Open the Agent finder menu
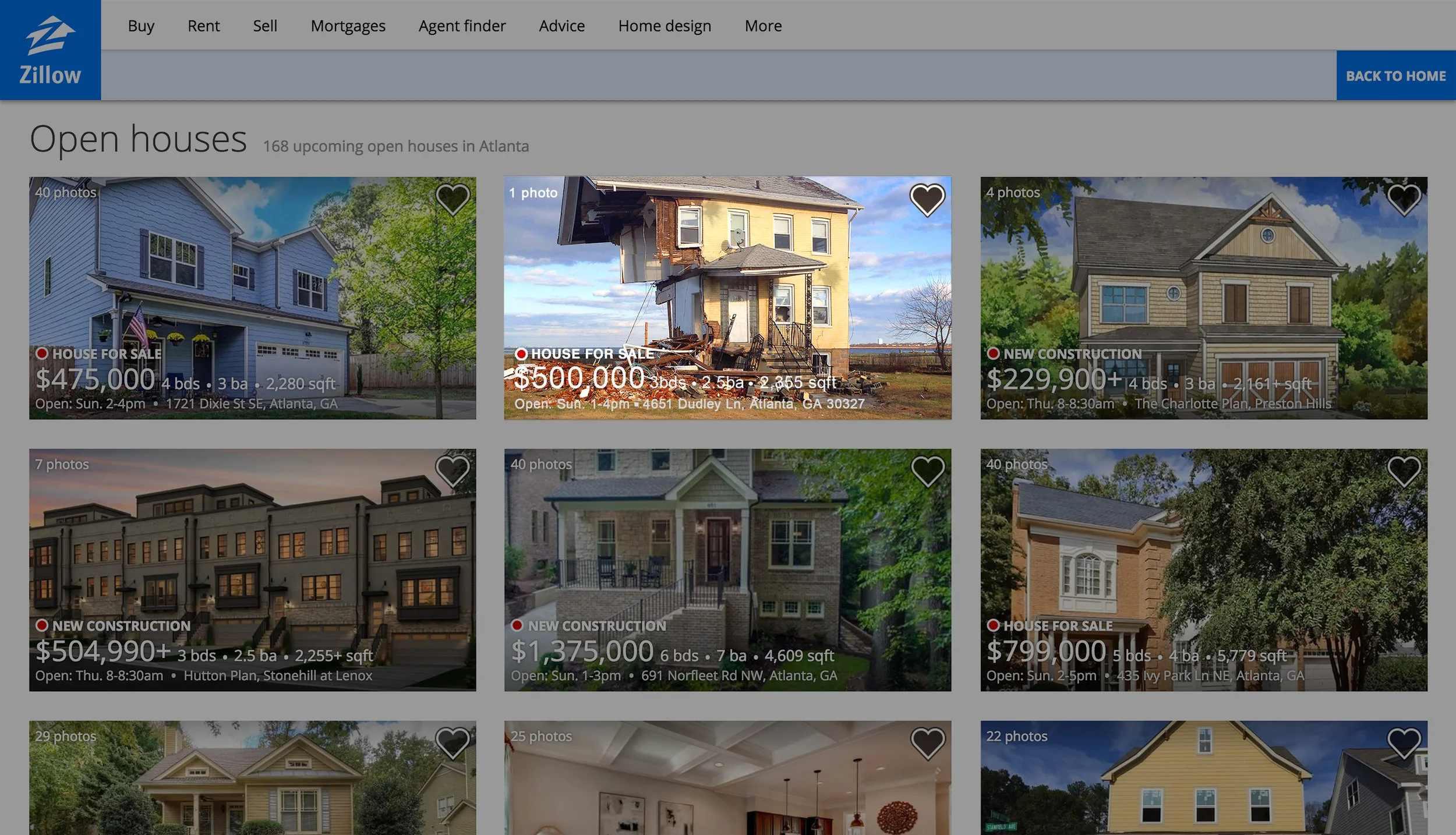The width and height of the screenshot is (1456, 835). [462, 26]
